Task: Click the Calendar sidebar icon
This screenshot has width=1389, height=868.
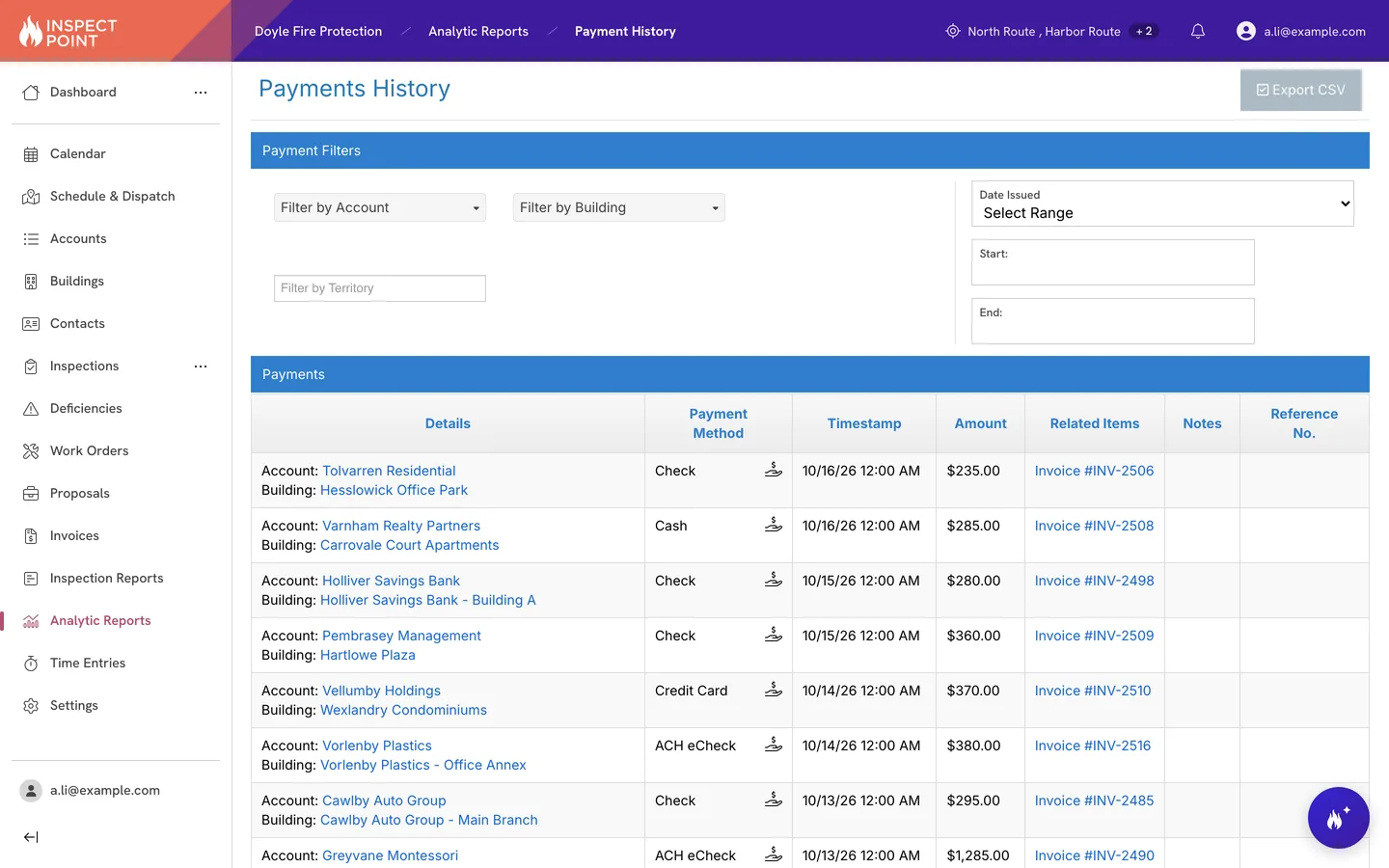Action: tap(31, 154)
